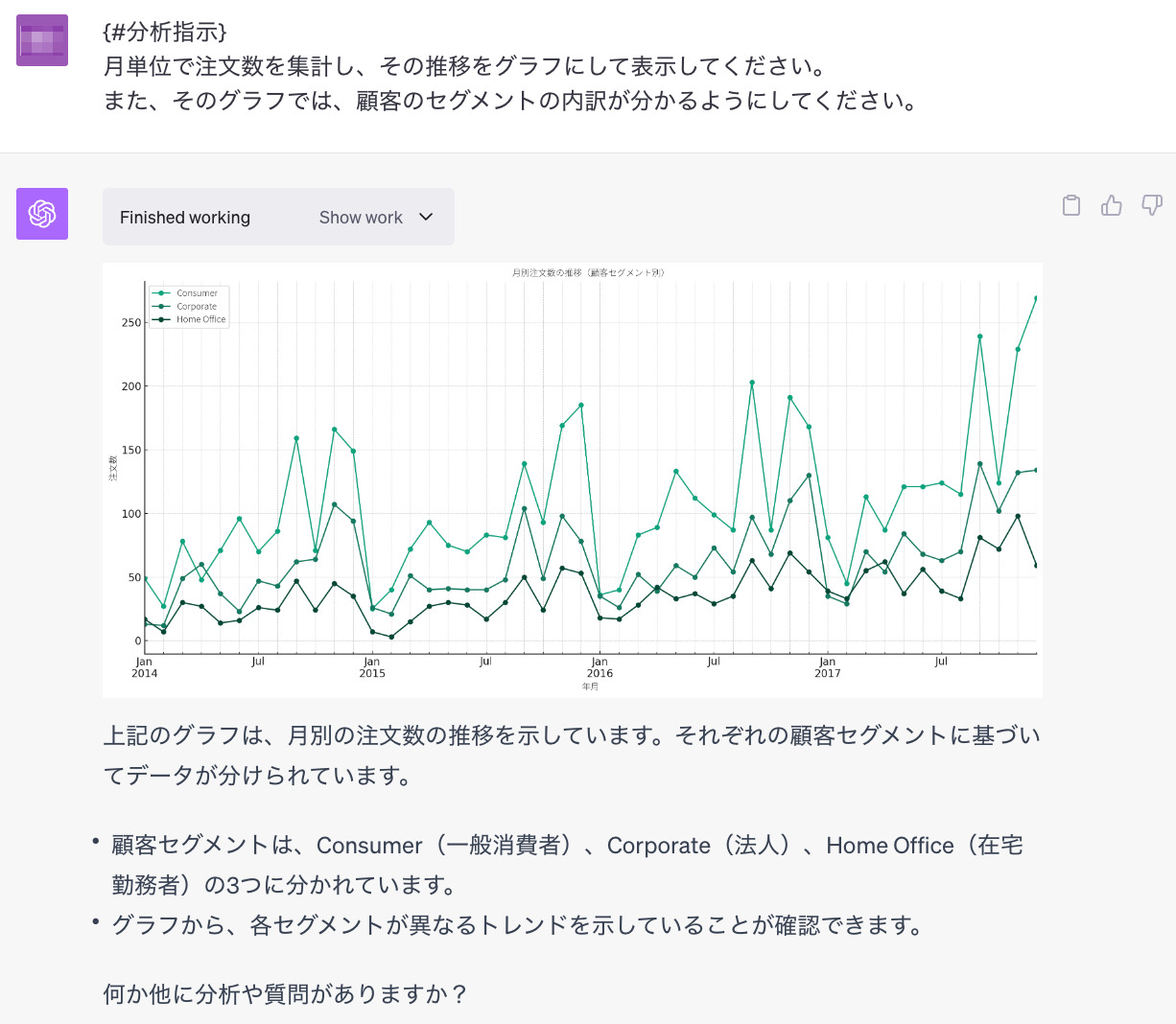Click the Show work text
Viewport: 1176px width, 1024px height.
pyautogui.click(x=361, y=218)
